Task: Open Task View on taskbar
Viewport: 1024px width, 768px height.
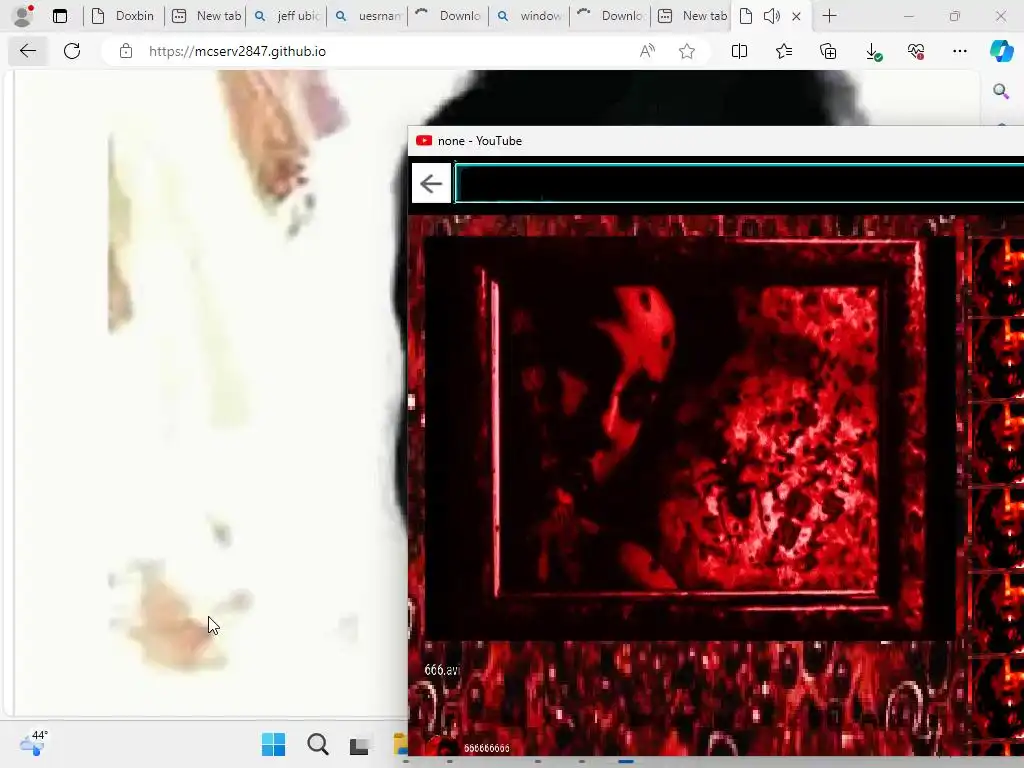Action: point(360,745)
